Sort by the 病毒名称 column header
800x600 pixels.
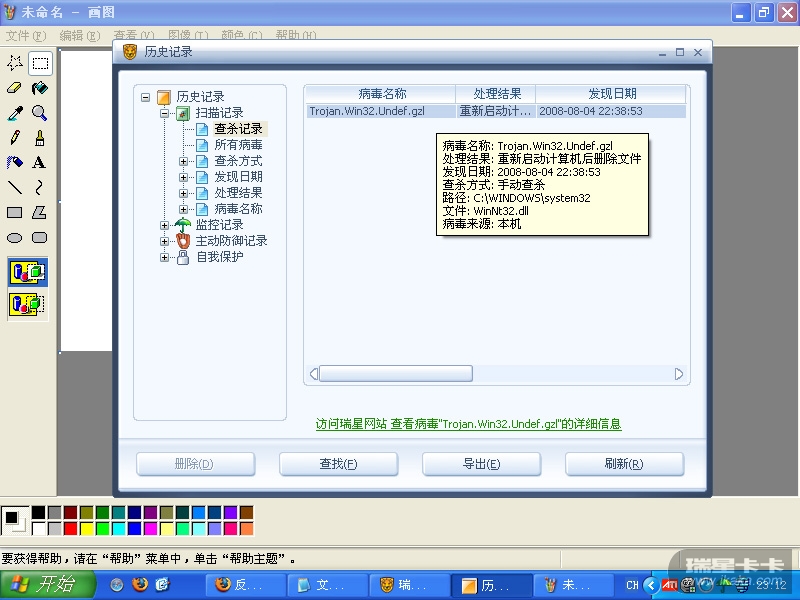381,94
